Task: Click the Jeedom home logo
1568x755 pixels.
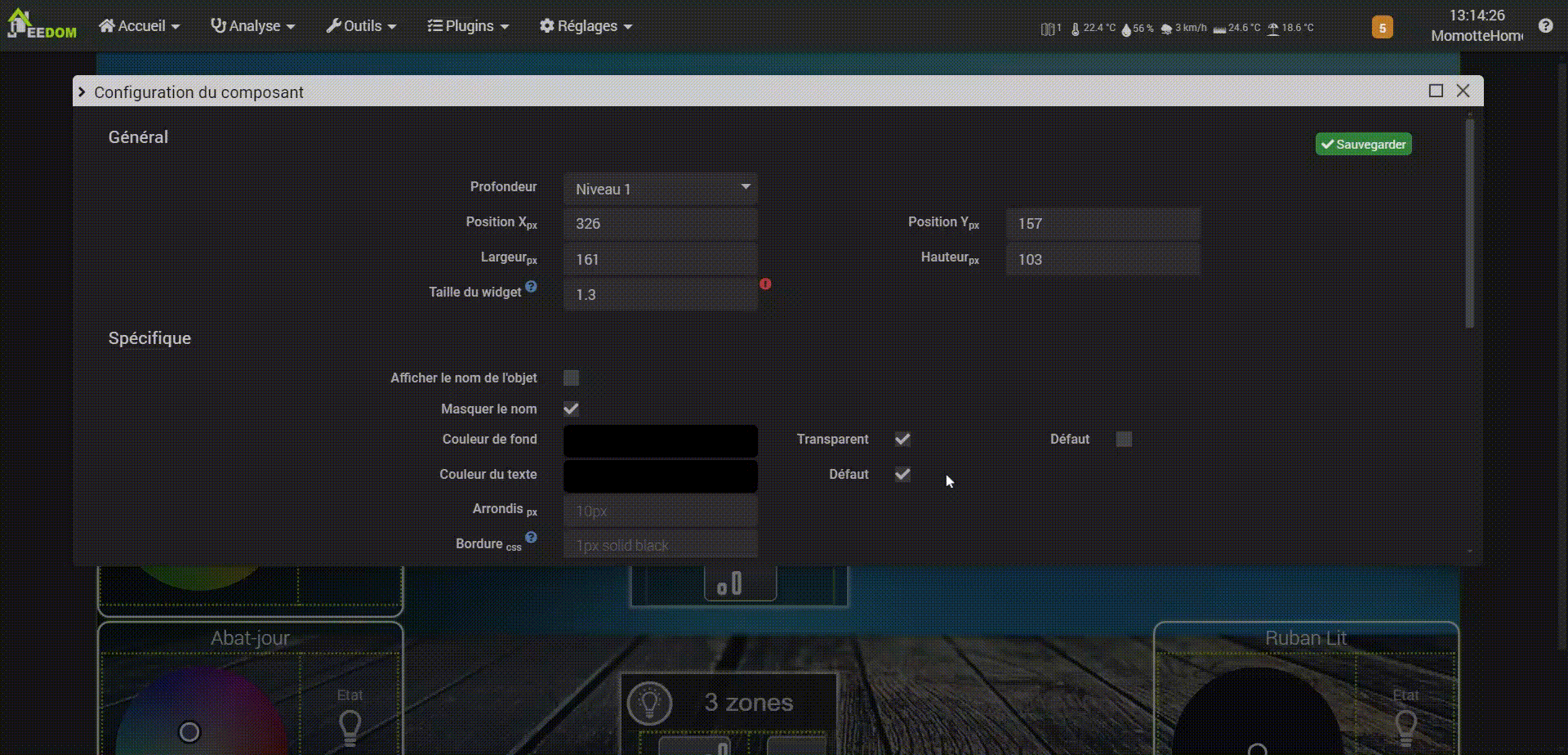Action: point(42,25)
